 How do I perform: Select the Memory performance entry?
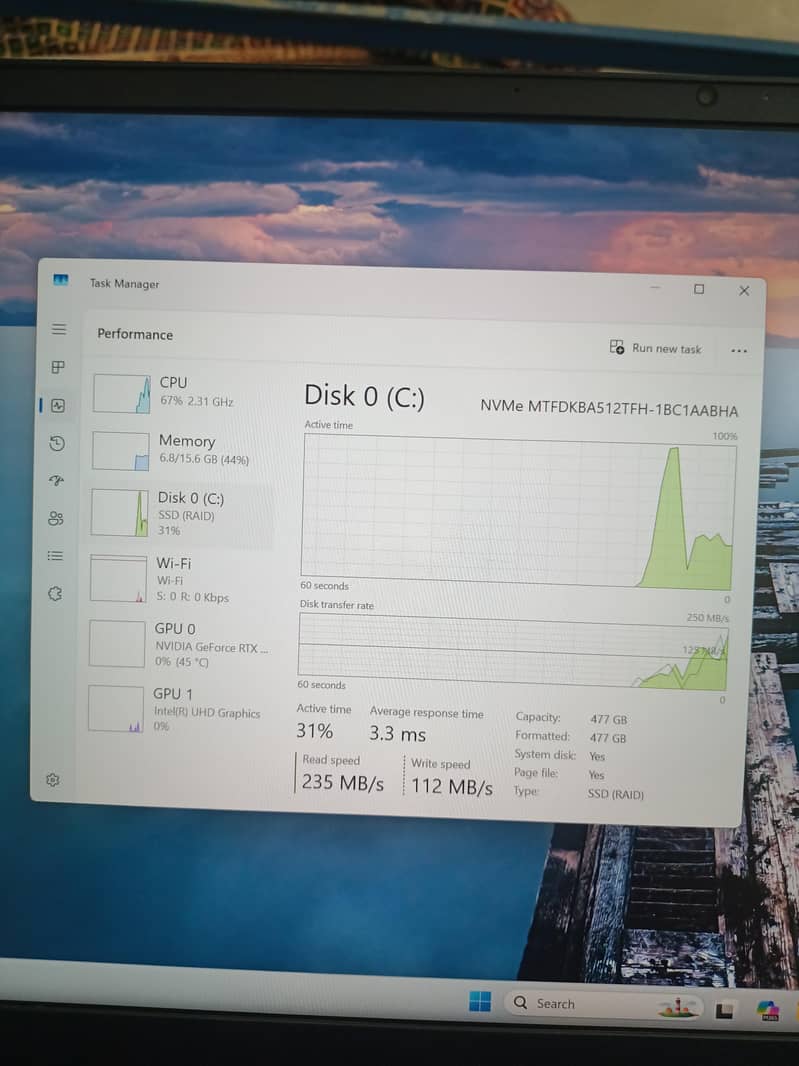(x=182, y=451)
